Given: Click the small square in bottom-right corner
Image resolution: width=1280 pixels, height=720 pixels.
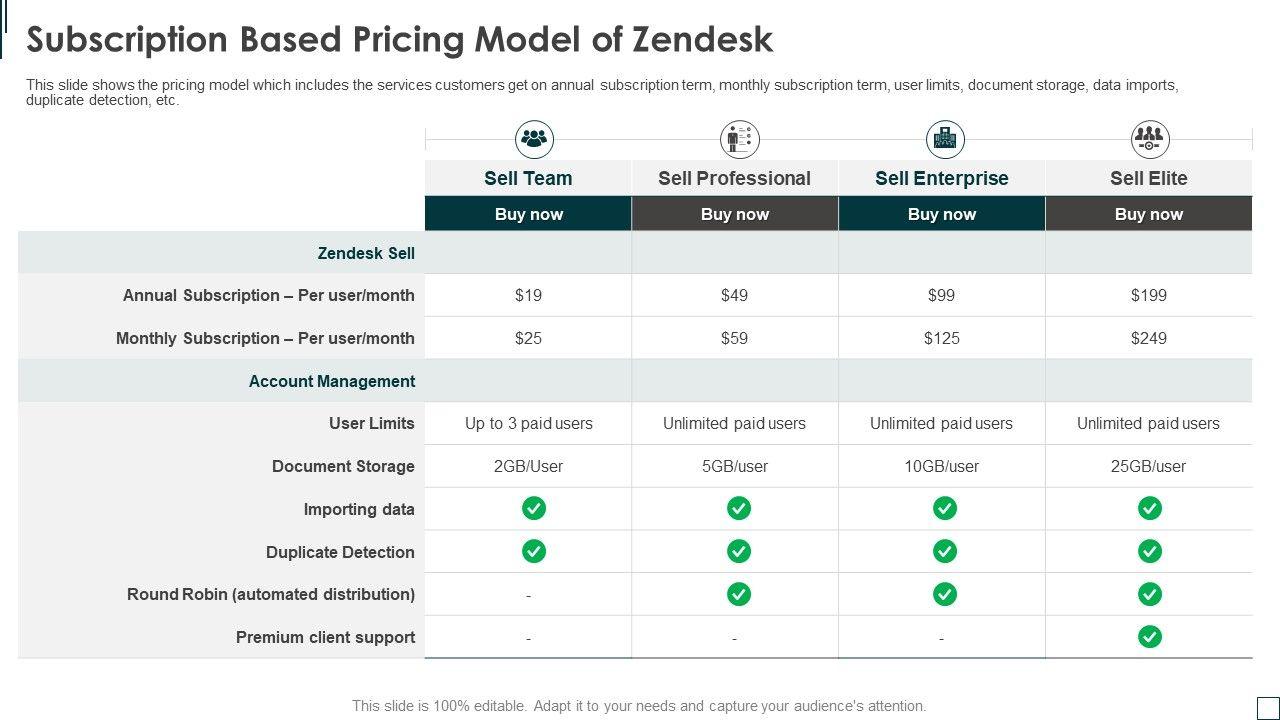Looking at the screenshot, I should [x=1267, y=707].
